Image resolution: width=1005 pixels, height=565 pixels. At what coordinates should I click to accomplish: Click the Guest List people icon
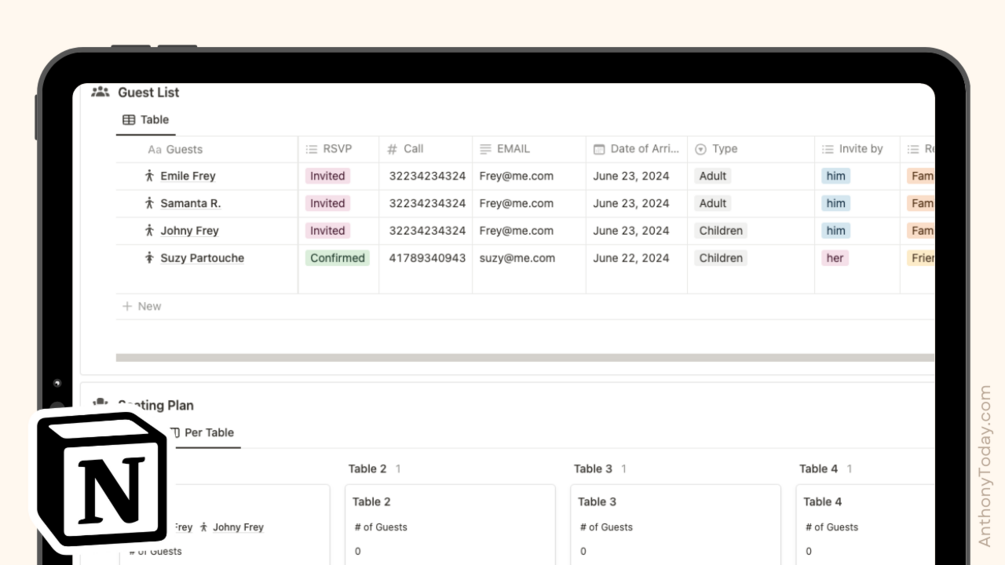click(x=100, y=92)
